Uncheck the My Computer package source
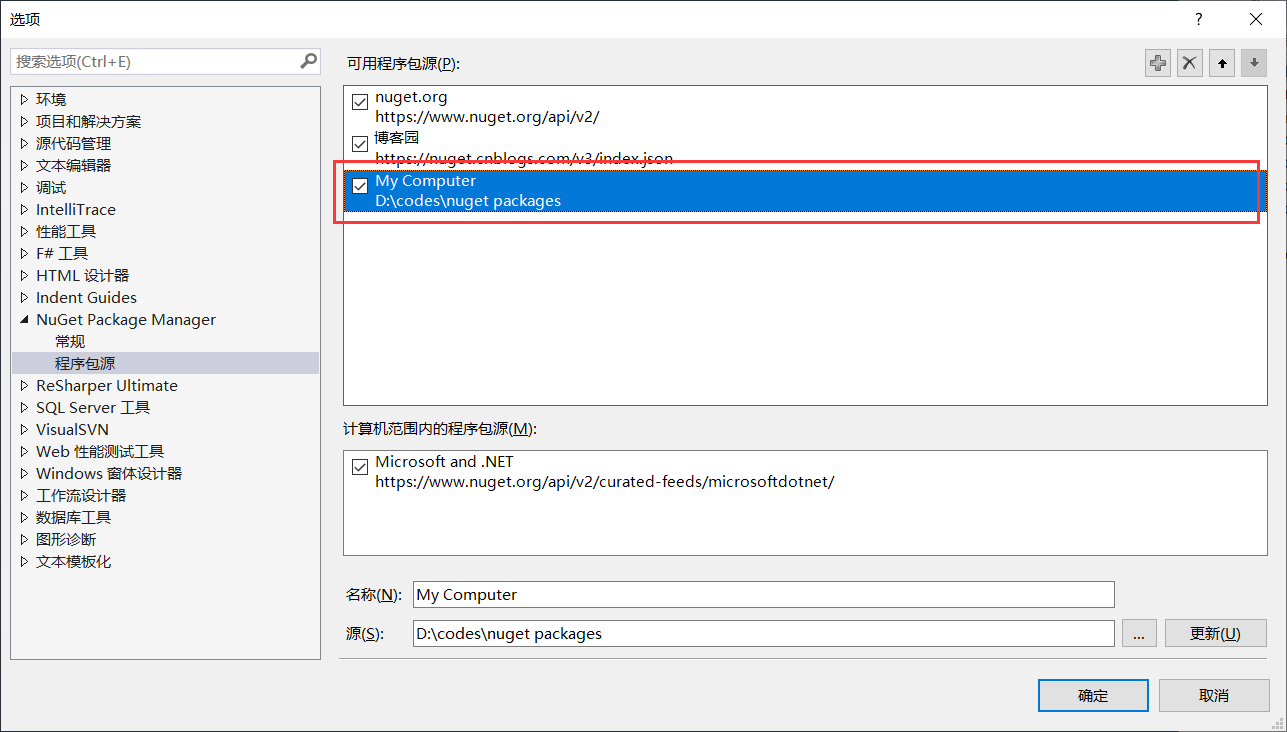Viewport: 1287px width, 732px height. pyautogui.click(x=360, y=186)
